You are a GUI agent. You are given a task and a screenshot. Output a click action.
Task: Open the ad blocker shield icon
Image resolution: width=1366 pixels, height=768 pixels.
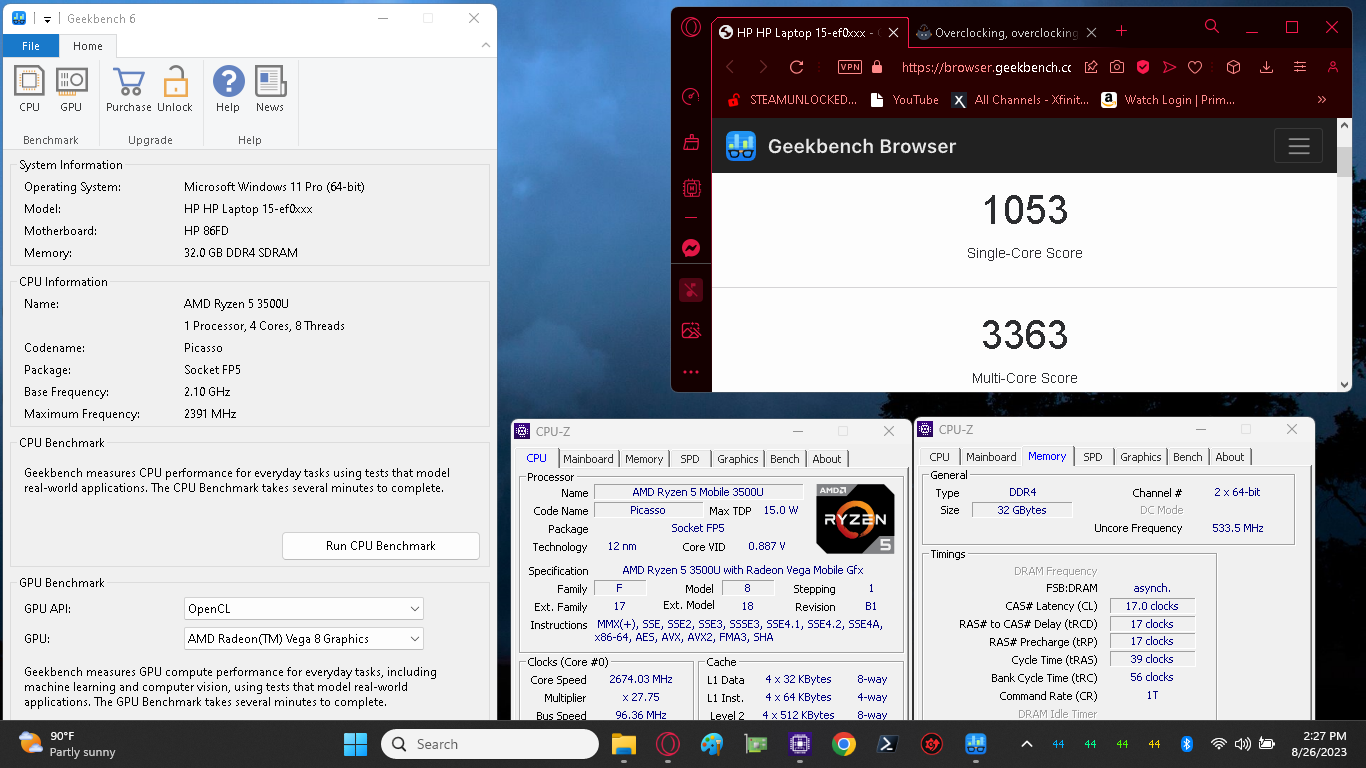pos(1142,67)
